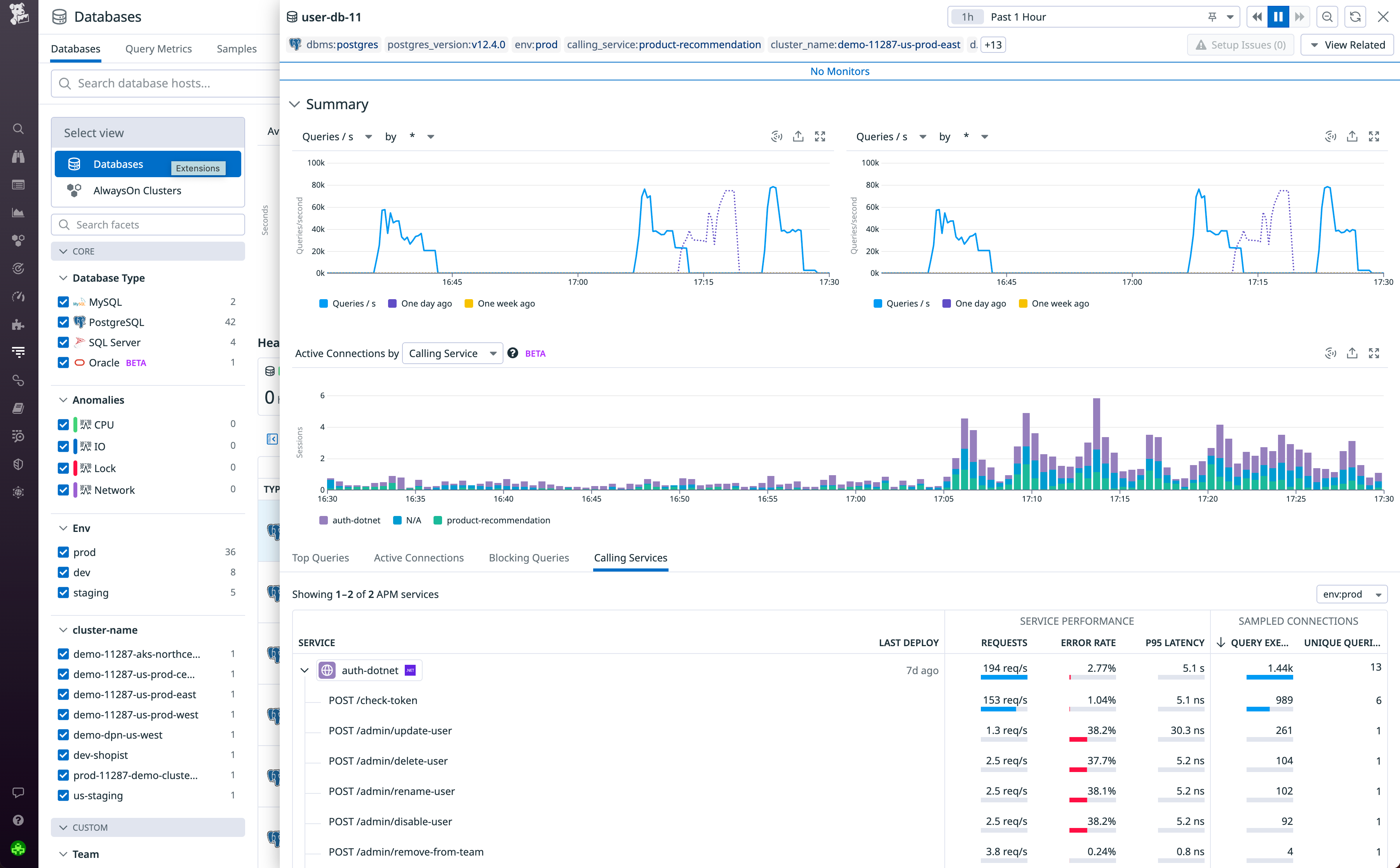The image size is (1400, 868).
Task: Uncheck the staging environment filter
Action: (63, 593)
